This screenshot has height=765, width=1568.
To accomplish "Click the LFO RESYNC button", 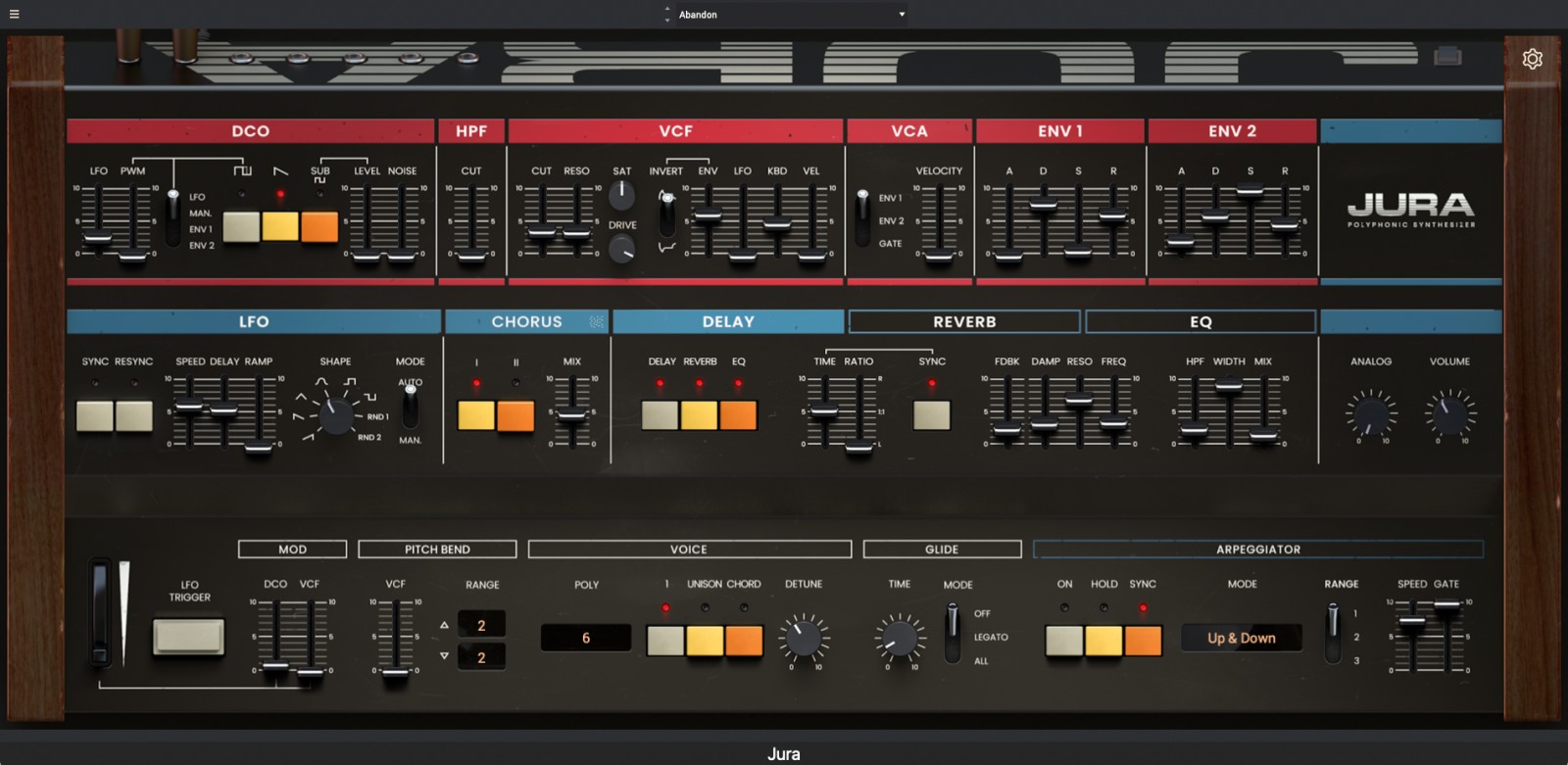I will [134, 415].
